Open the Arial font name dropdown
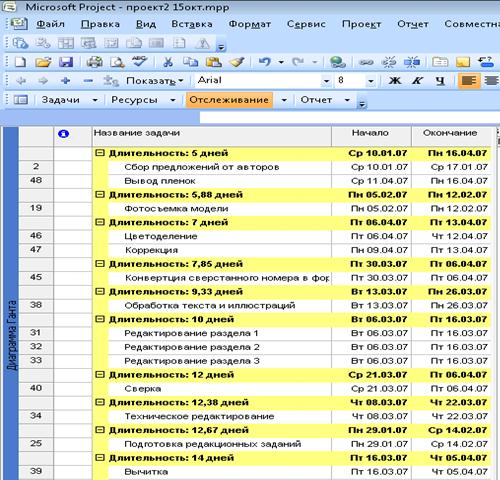Screen dimensions: 500x480 pos(326,81)
